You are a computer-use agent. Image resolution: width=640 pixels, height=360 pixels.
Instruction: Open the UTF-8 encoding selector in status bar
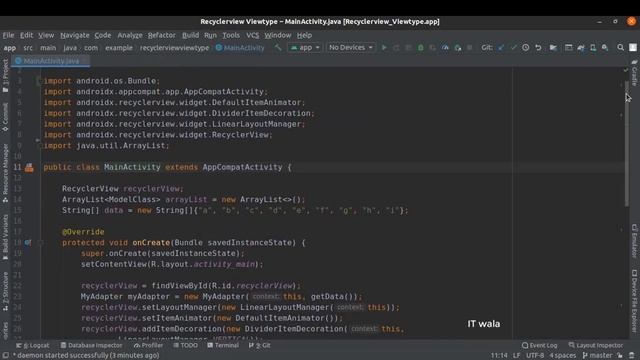(535, 356)
